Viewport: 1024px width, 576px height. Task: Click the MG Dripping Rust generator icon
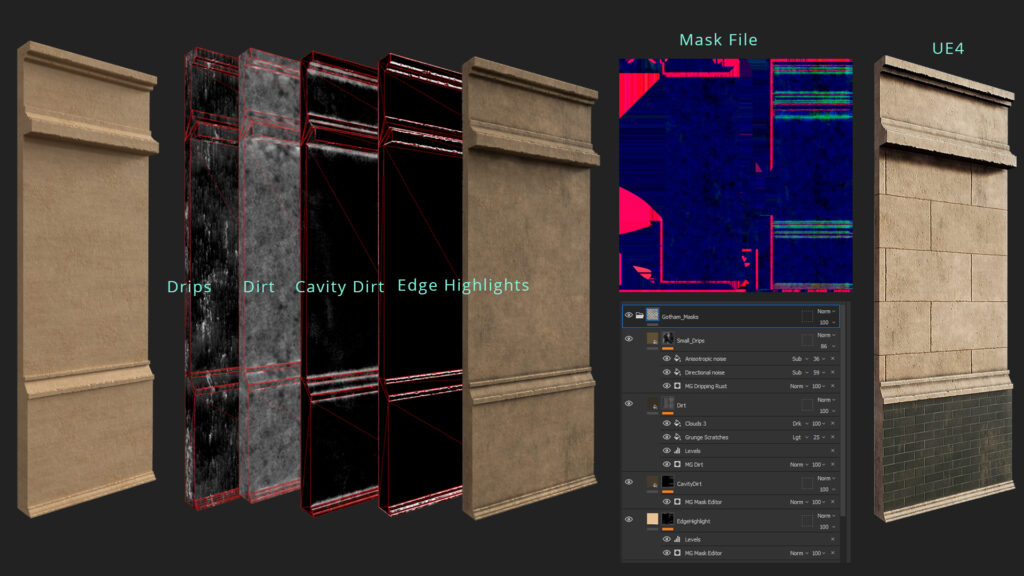pos(677,388)
